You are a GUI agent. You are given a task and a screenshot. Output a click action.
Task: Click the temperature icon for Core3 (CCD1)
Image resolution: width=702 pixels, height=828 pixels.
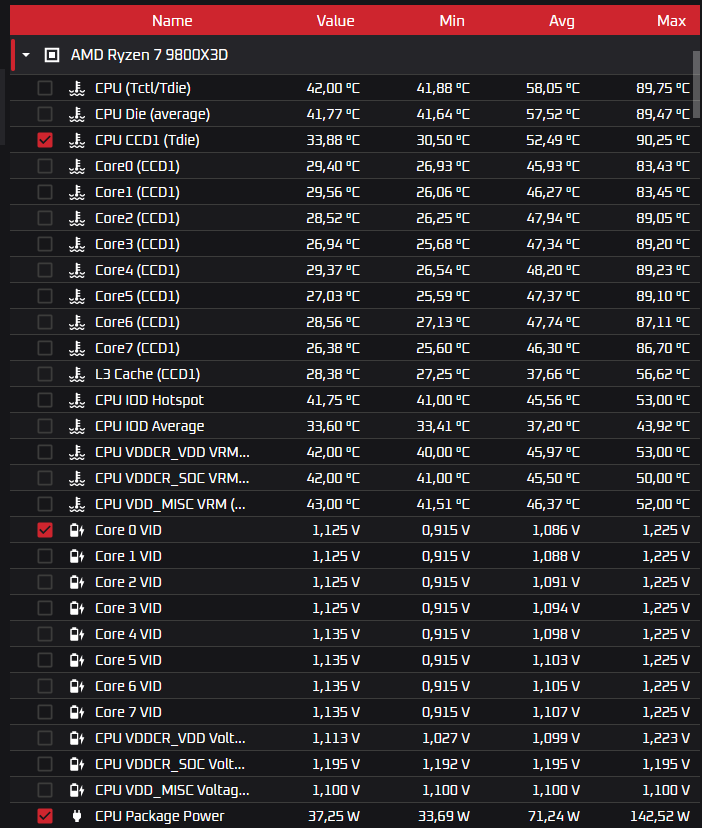click(77, 244)
